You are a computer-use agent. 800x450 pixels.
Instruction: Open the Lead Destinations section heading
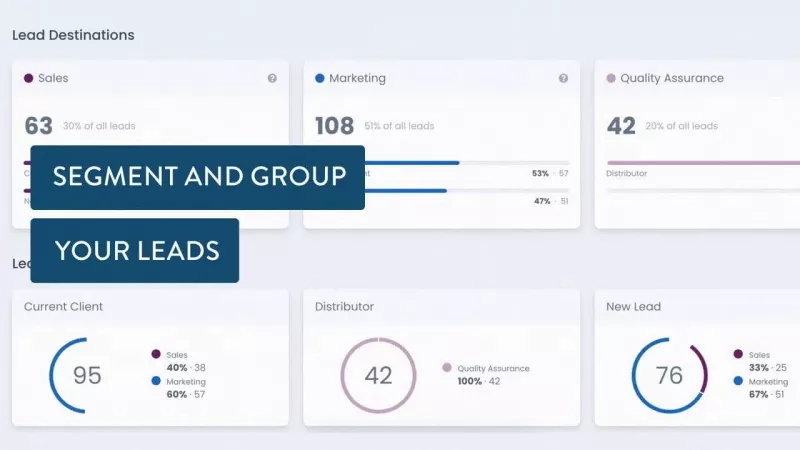(73, 35)
